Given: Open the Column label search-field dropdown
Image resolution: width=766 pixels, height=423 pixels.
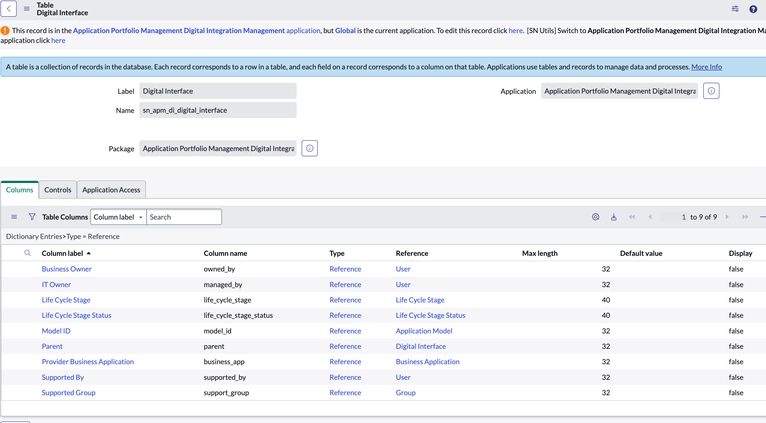Looking at the screenshot, I should point(118,217).
